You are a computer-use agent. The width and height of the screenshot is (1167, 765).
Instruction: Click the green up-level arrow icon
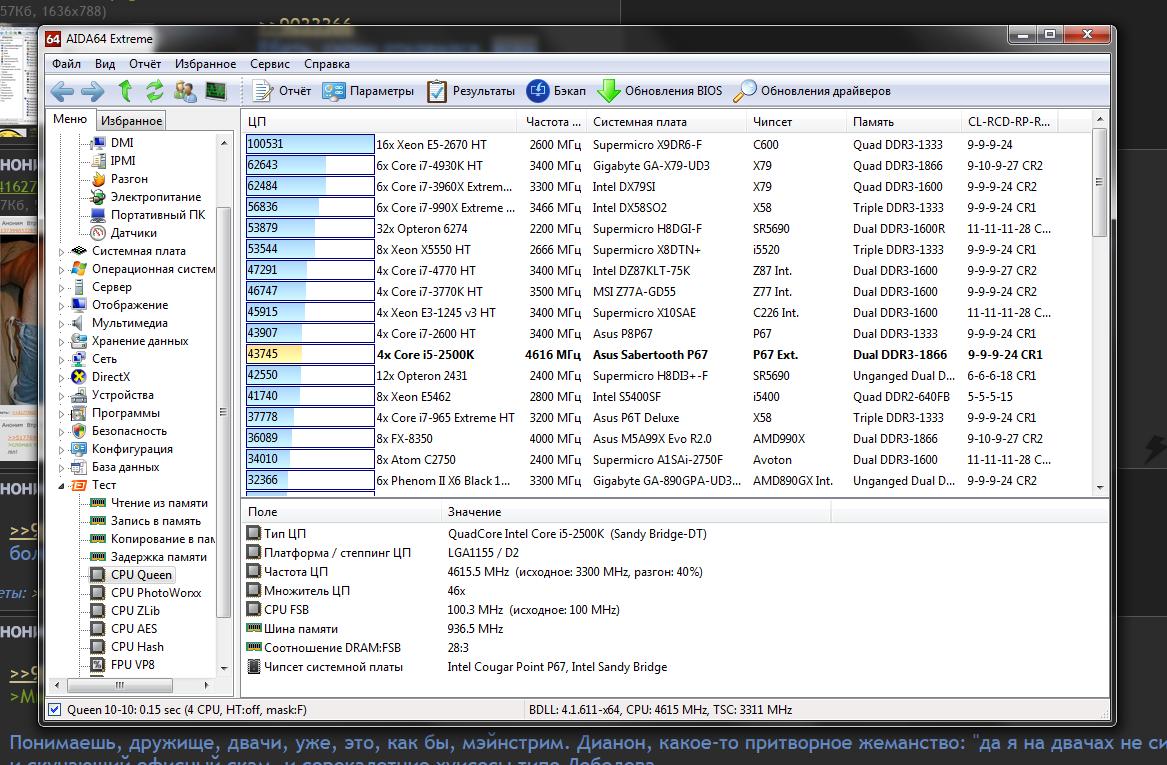tap(125, 91)
